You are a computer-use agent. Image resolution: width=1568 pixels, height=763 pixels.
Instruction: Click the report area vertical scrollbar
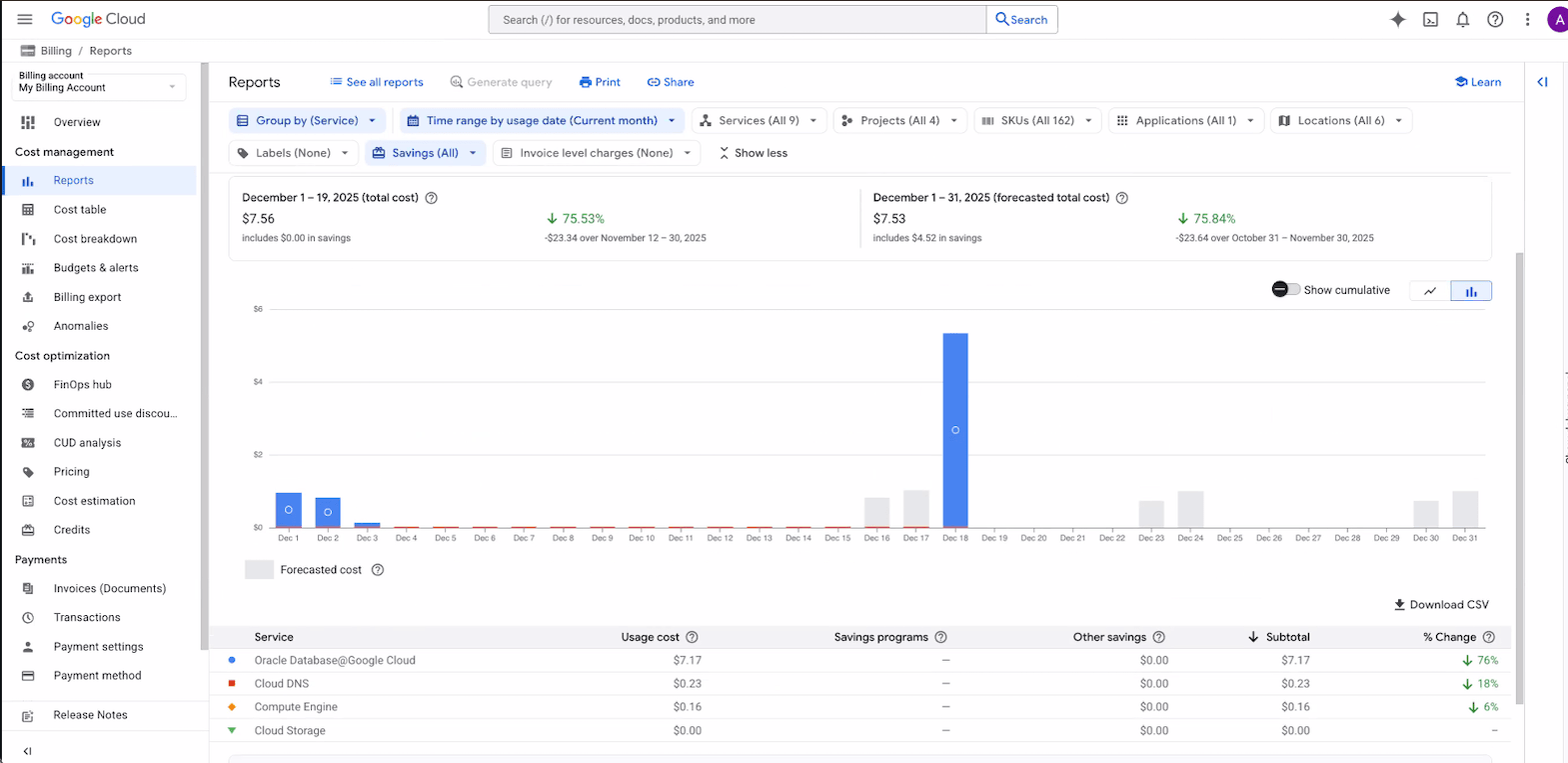[x=1520, y=477]
